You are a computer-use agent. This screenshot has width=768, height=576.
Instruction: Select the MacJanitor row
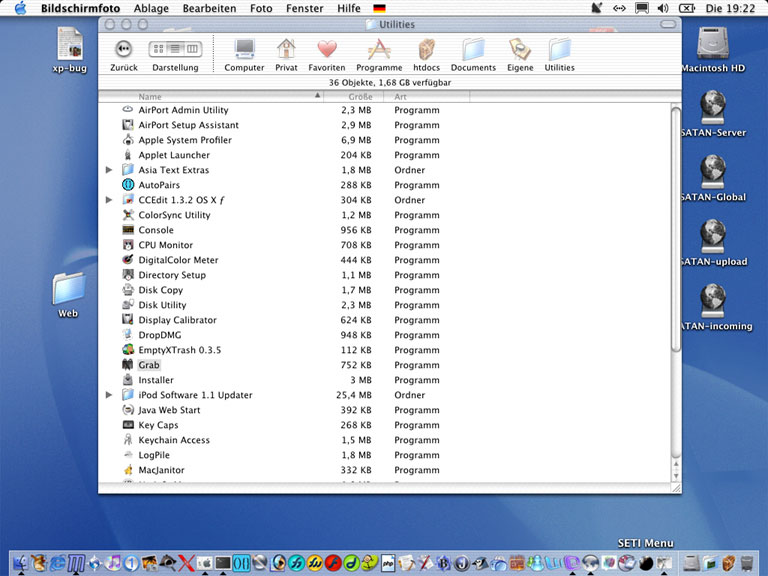coord(384,470)
